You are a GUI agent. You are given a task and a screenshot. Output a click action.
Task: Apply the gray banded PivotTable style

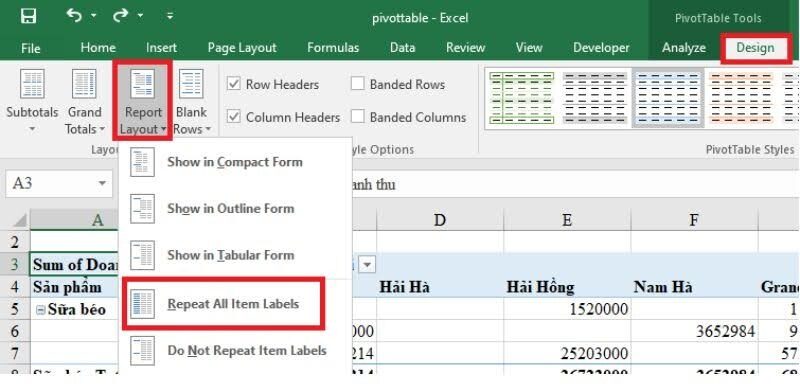(x=594, y=98)
